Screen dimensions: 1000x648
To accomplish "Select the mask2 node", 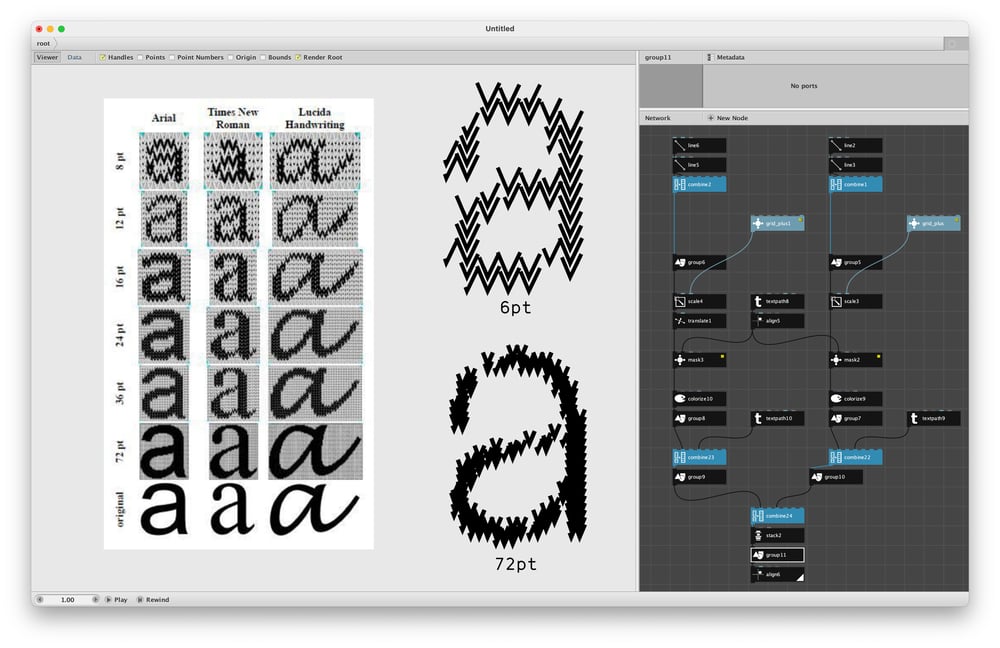I will [x=855, y=360].
